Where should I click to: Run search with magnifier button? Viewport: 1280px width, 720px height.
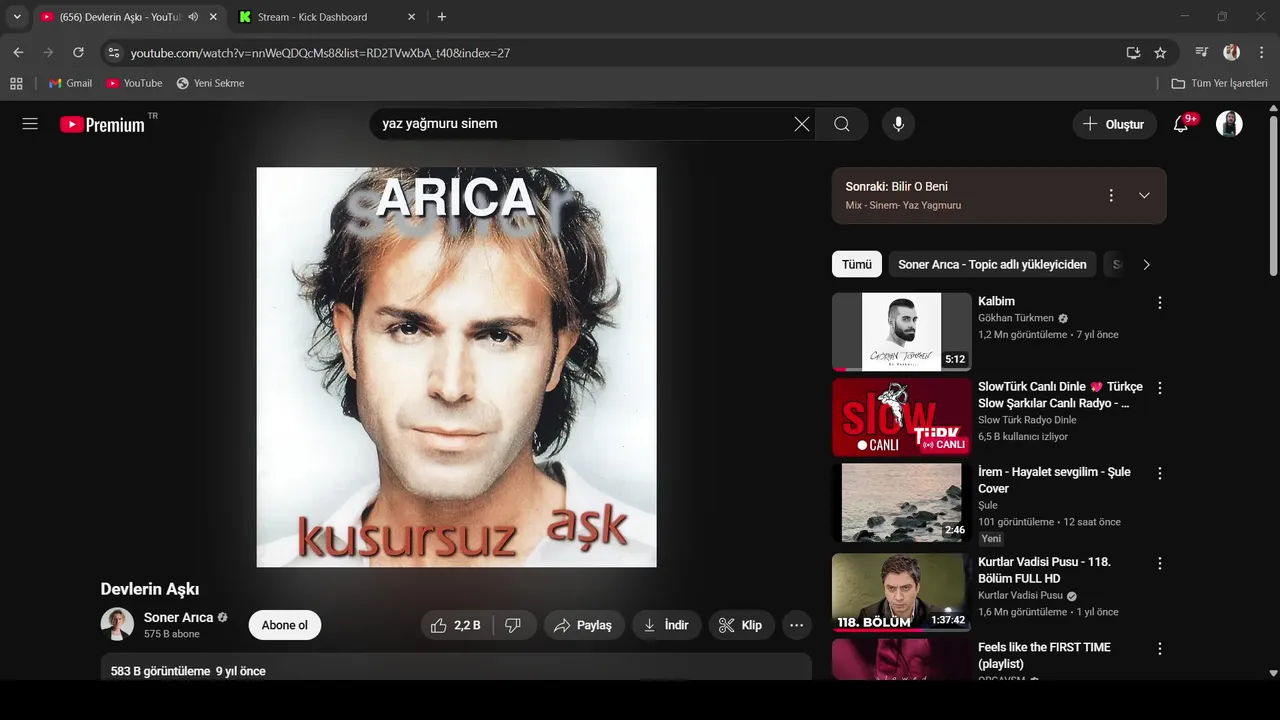click(x=842, y=124)
